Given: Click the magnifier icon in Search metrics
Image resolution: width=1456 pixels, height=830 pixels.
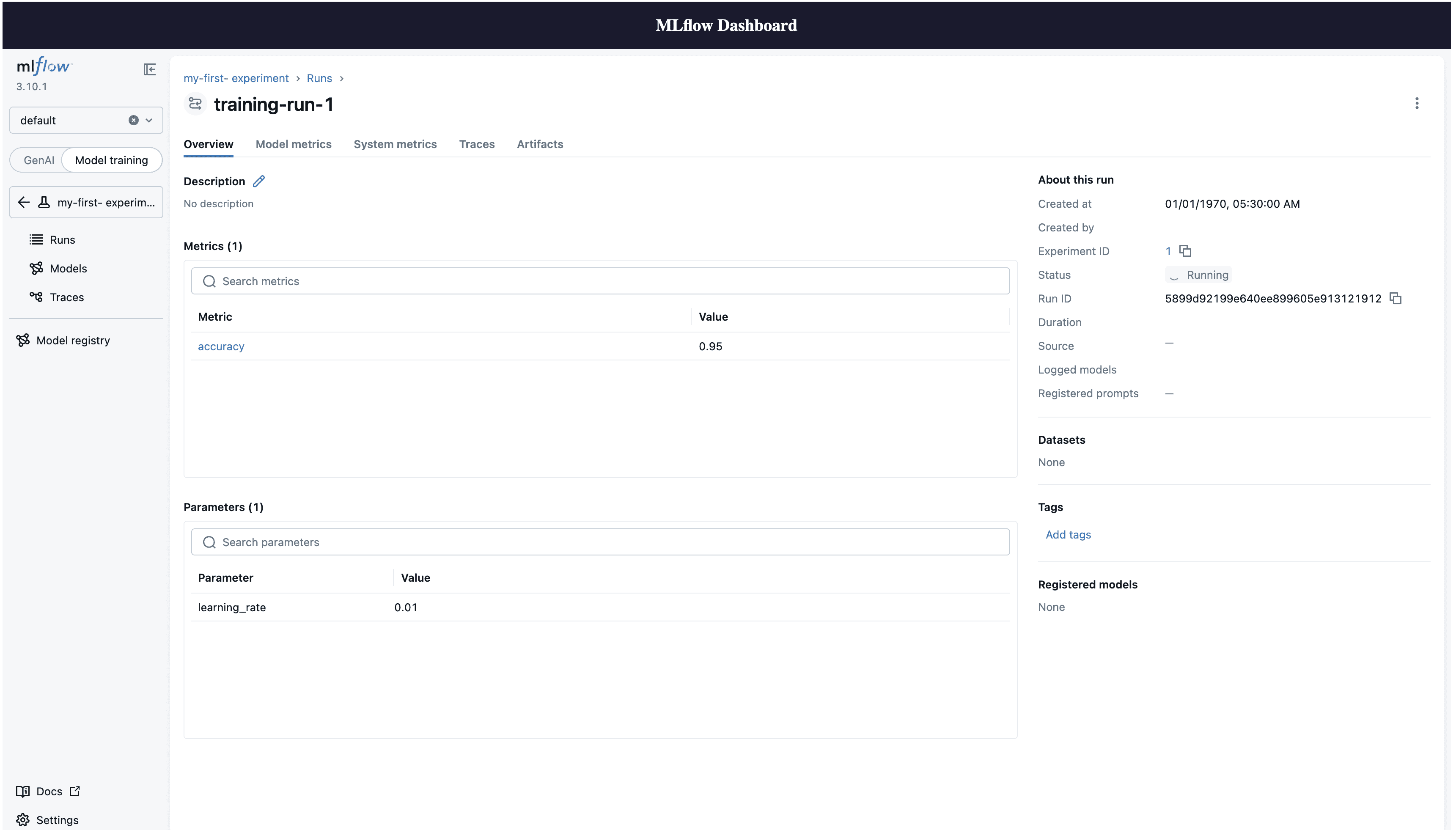Looking at the screenshot, I should coord(209,281).
